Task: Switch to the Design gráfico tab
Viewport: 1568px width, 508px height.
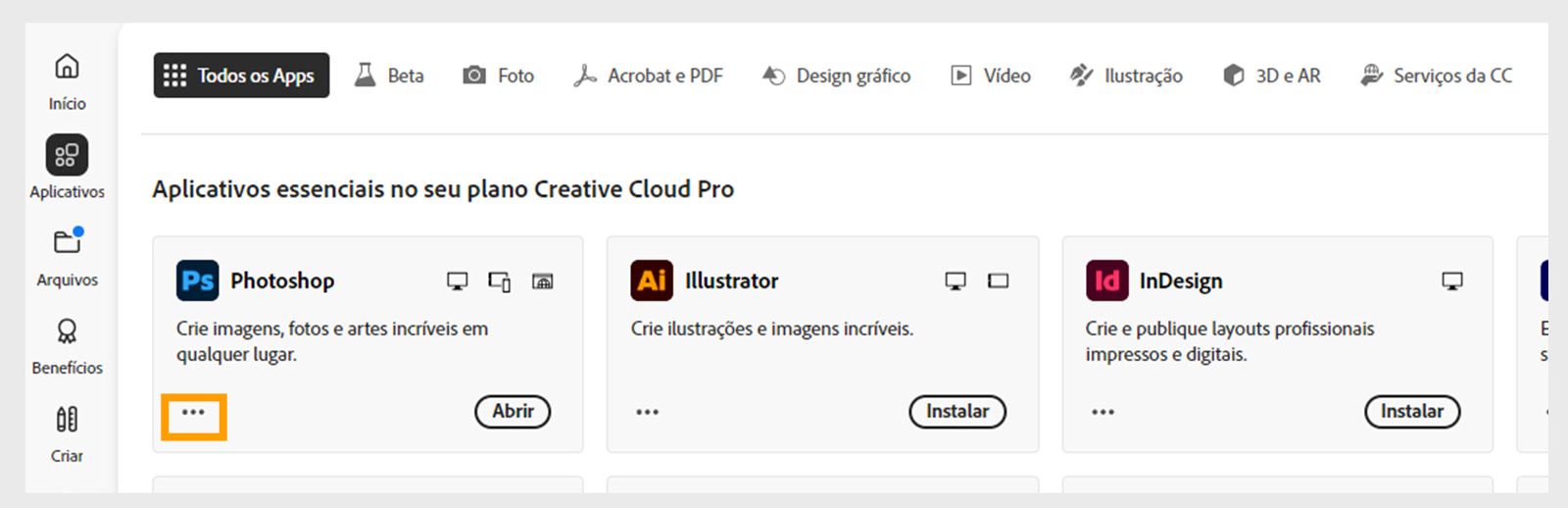Action: tap(837, 76)
